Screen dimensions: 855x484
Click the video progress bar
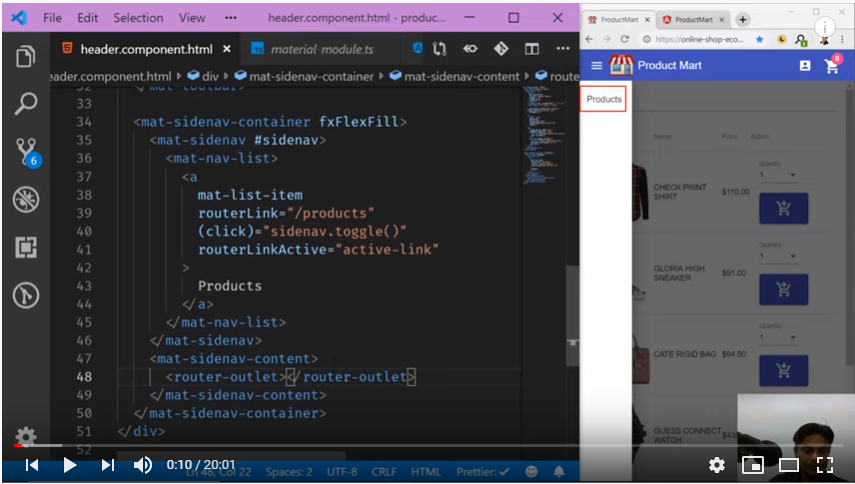tap(300, 445)
